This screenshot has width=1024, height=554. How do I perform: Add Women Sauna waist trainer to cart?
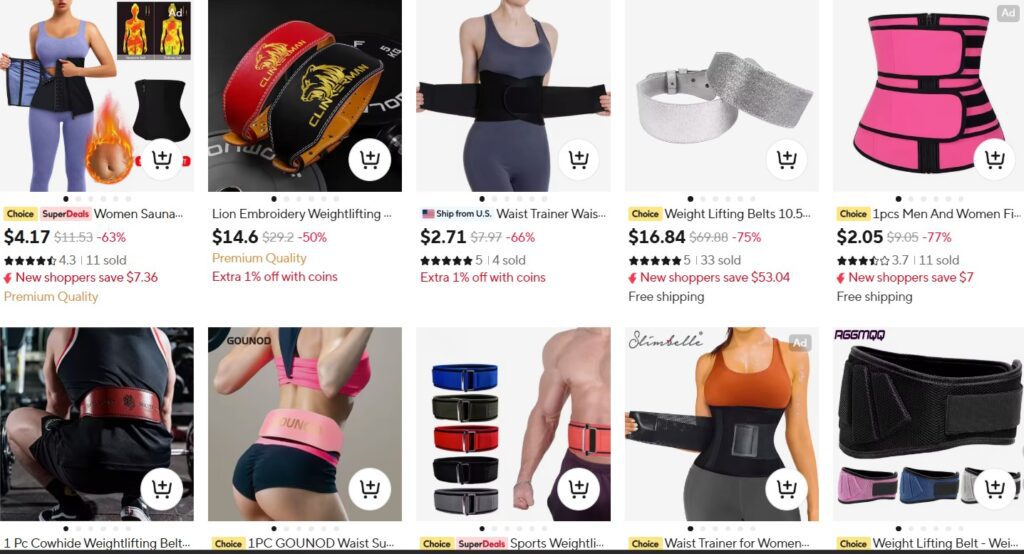coord(161,159)
